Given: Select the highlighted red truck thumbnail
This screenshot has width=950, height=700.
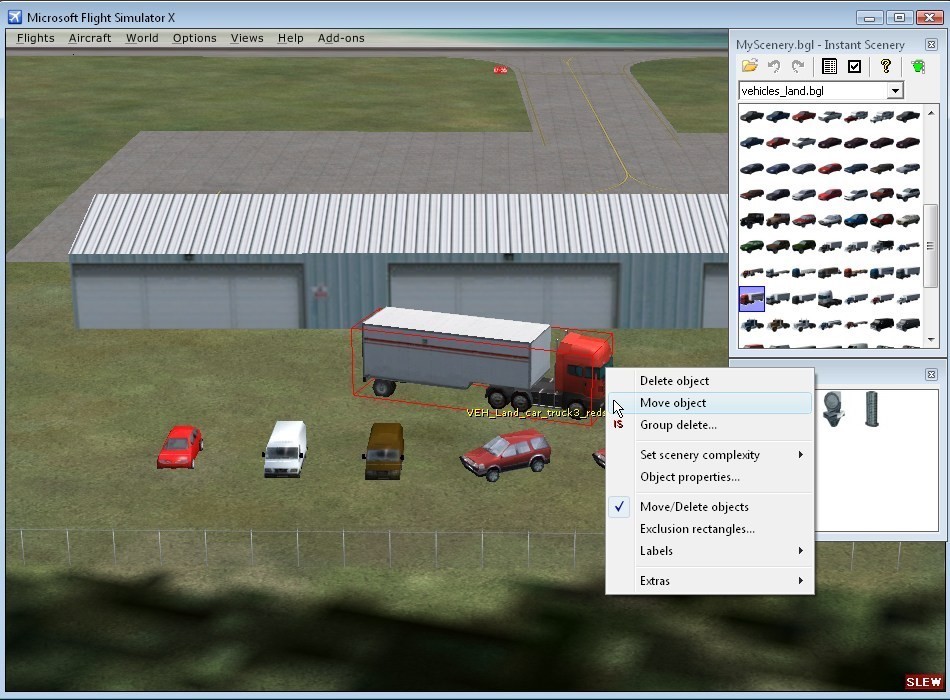Looking at the screenshot, I should 751,298.
